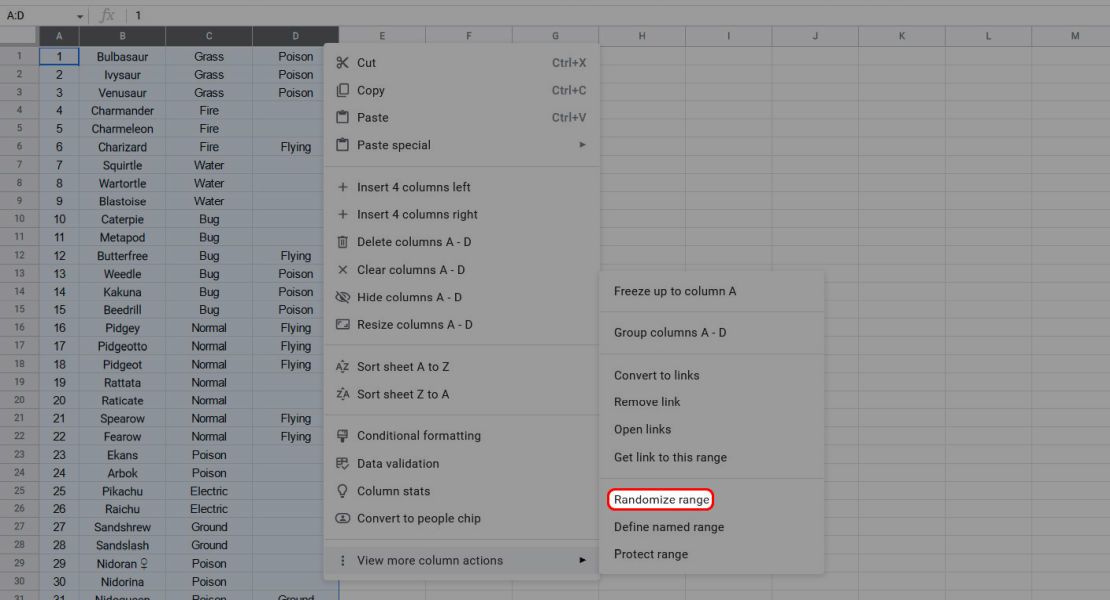Click the Paste clipboard icon

coord(342,117)
